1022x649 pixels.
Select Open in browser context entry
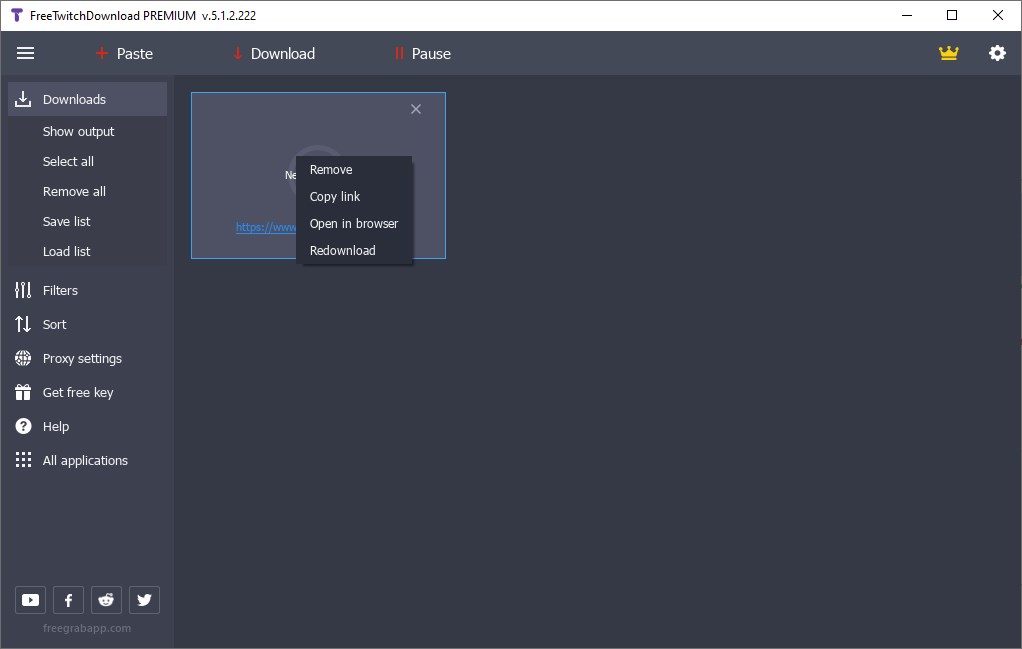[354, 224]
